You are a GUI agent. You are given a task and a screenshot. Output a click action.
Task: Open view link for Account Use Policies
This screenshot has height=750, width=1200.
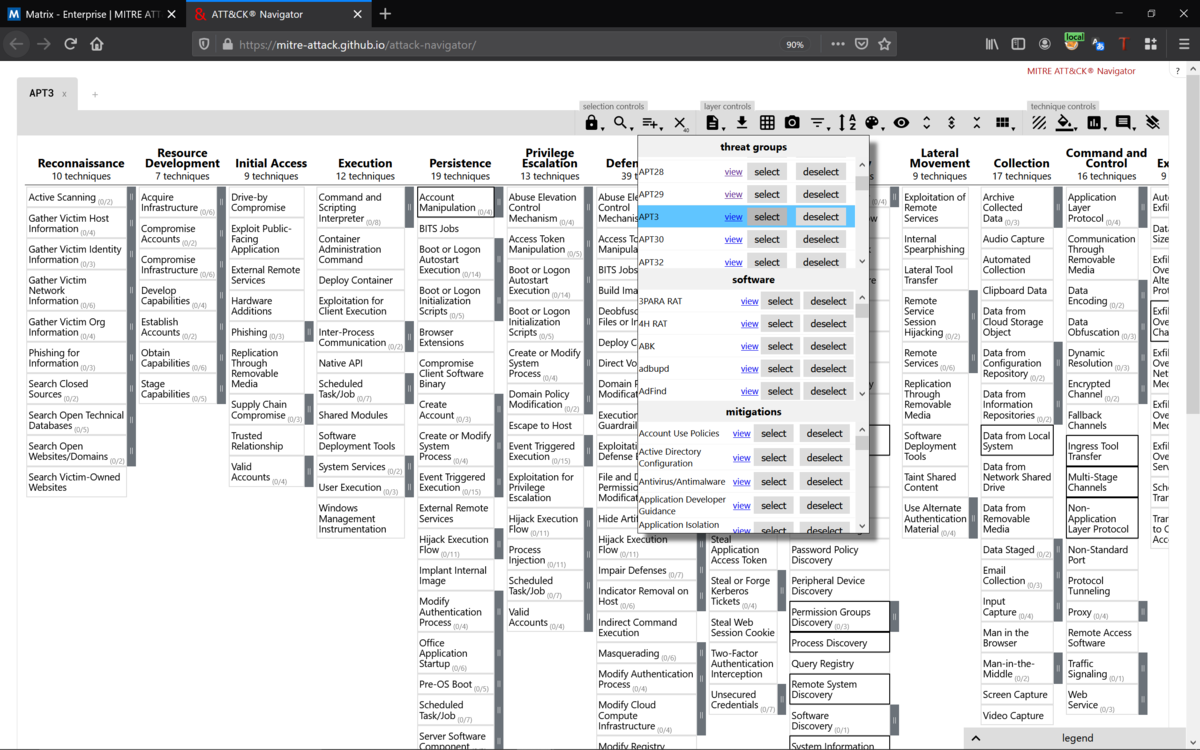(x=741, y=434)
